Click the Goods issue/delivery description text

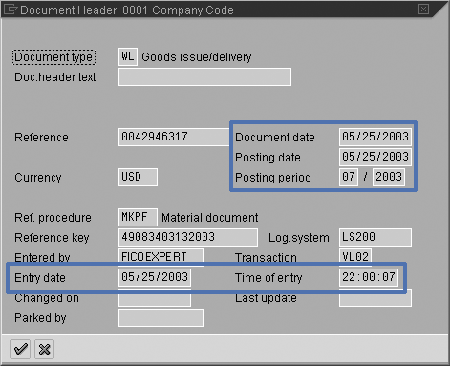(196, 57)
